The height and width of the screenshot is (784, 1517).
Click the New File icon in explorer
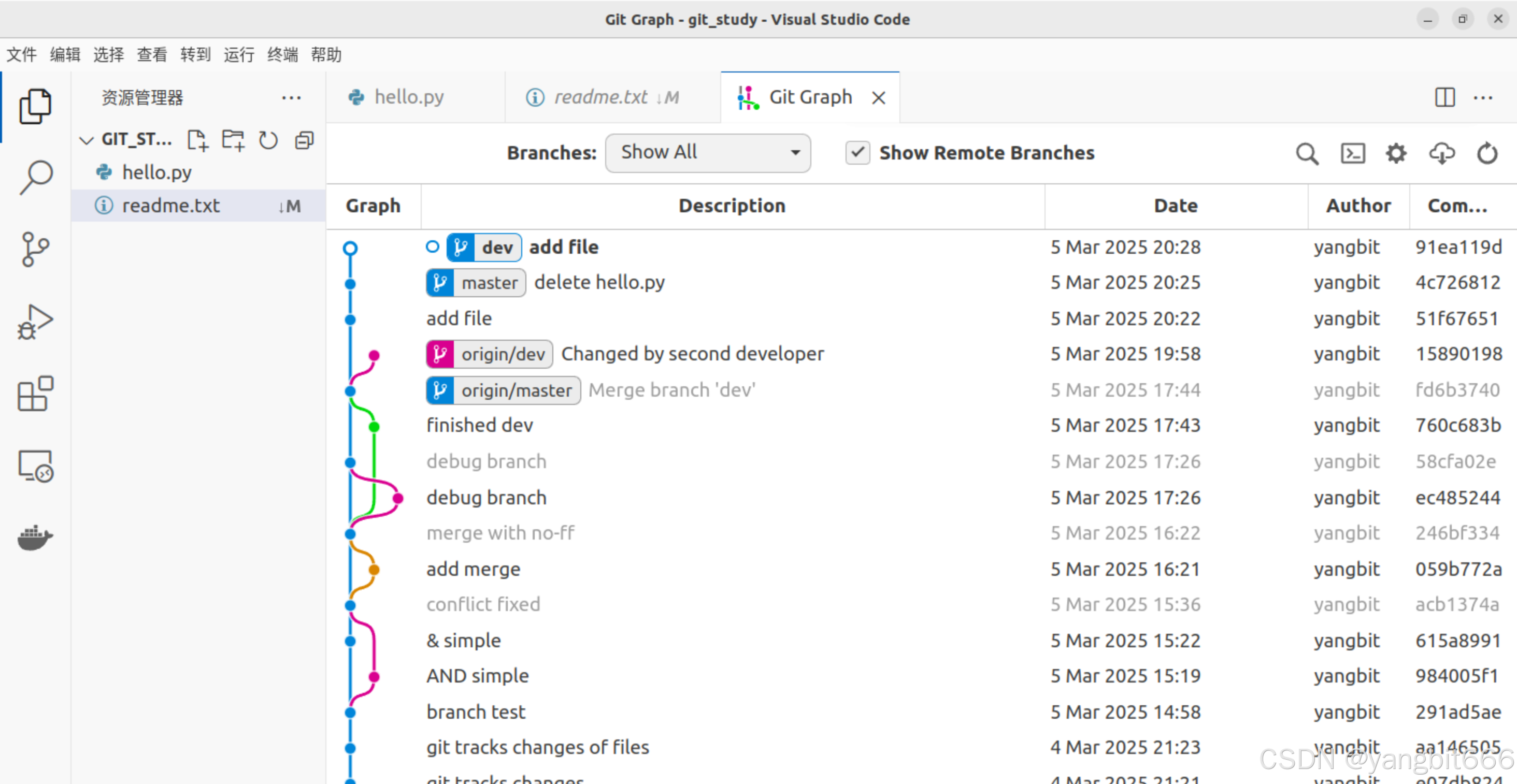[x=197, y=140]
